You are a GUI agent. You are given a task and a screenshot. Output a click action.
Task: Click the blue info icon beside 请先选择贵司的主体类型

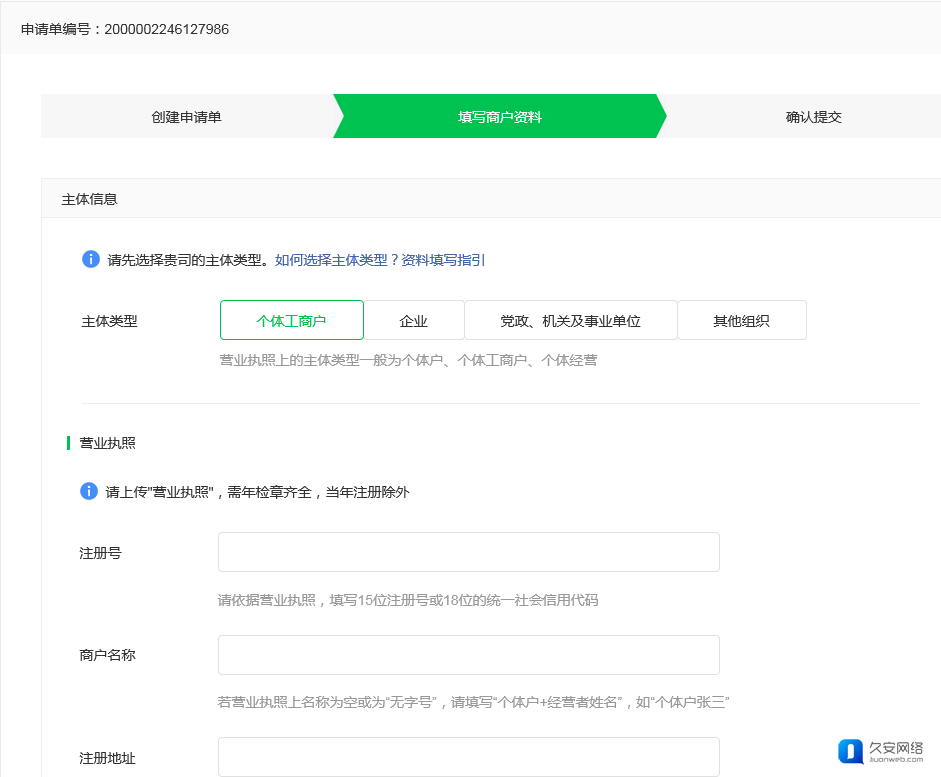point(91,260)
